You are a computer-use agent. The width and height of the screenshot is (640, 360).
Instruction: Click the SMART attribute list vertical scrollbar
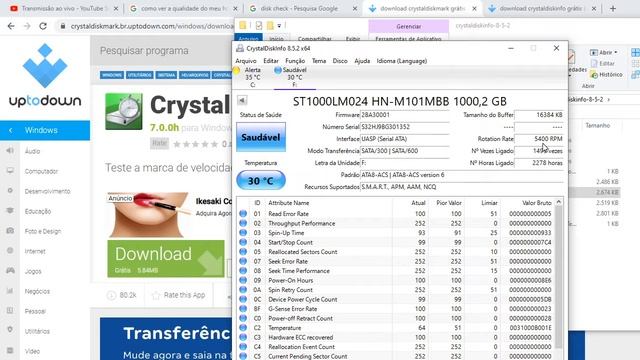(559, 278)
